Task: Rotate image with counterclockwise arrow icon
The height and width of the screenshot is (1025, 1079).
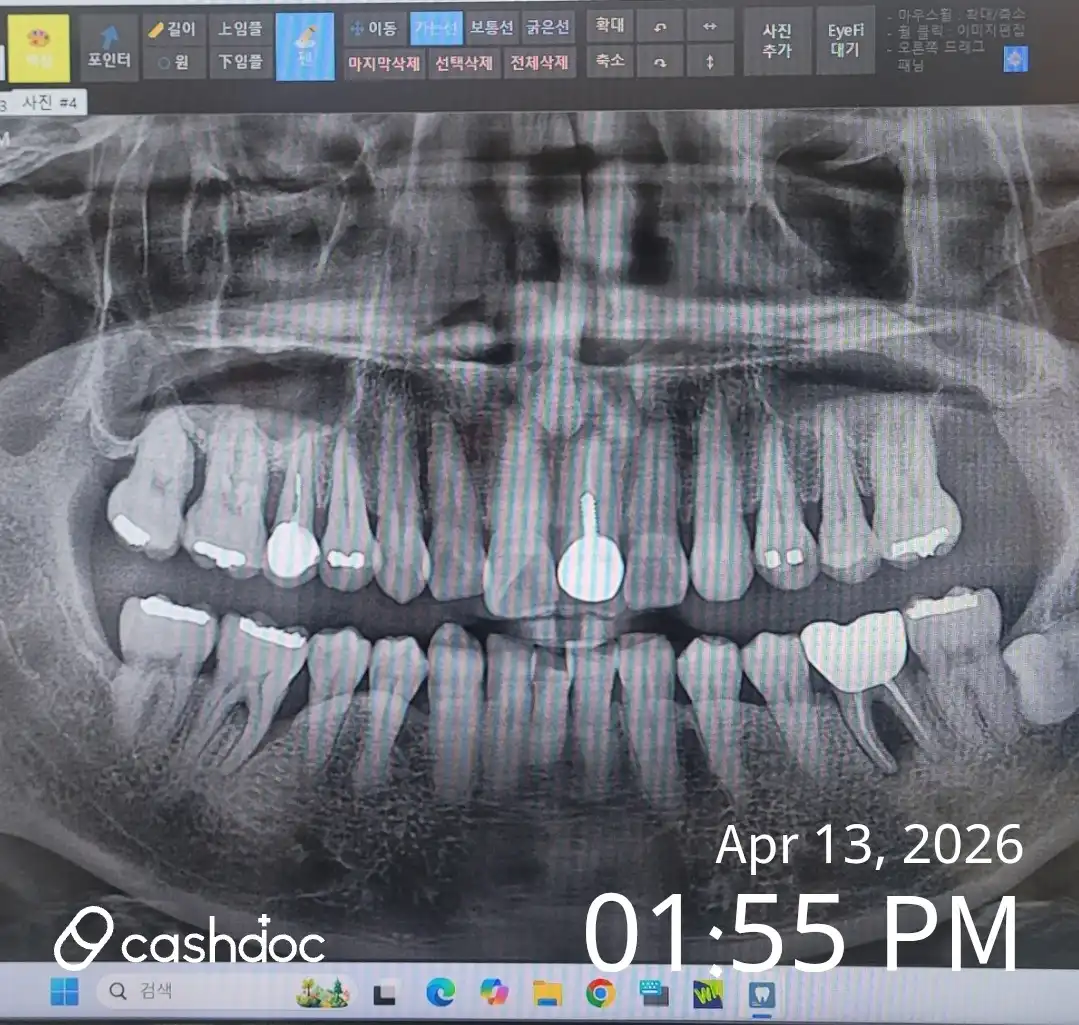Action: point(660,26)
